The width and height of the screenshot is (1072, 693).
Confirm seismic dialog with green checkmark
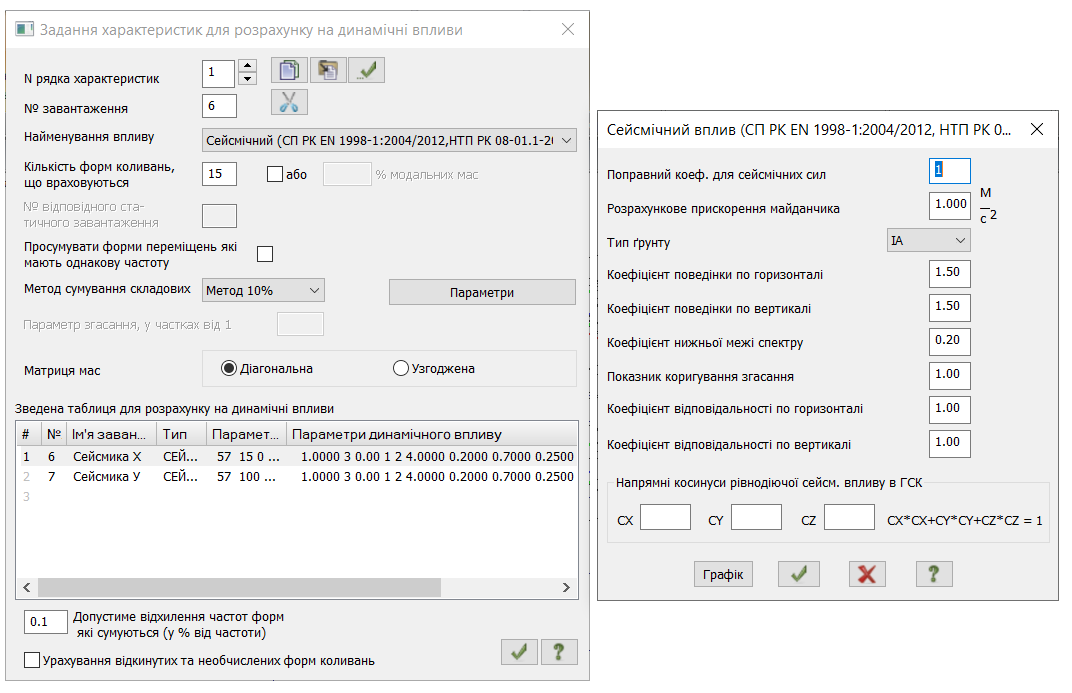click(801, 574)
